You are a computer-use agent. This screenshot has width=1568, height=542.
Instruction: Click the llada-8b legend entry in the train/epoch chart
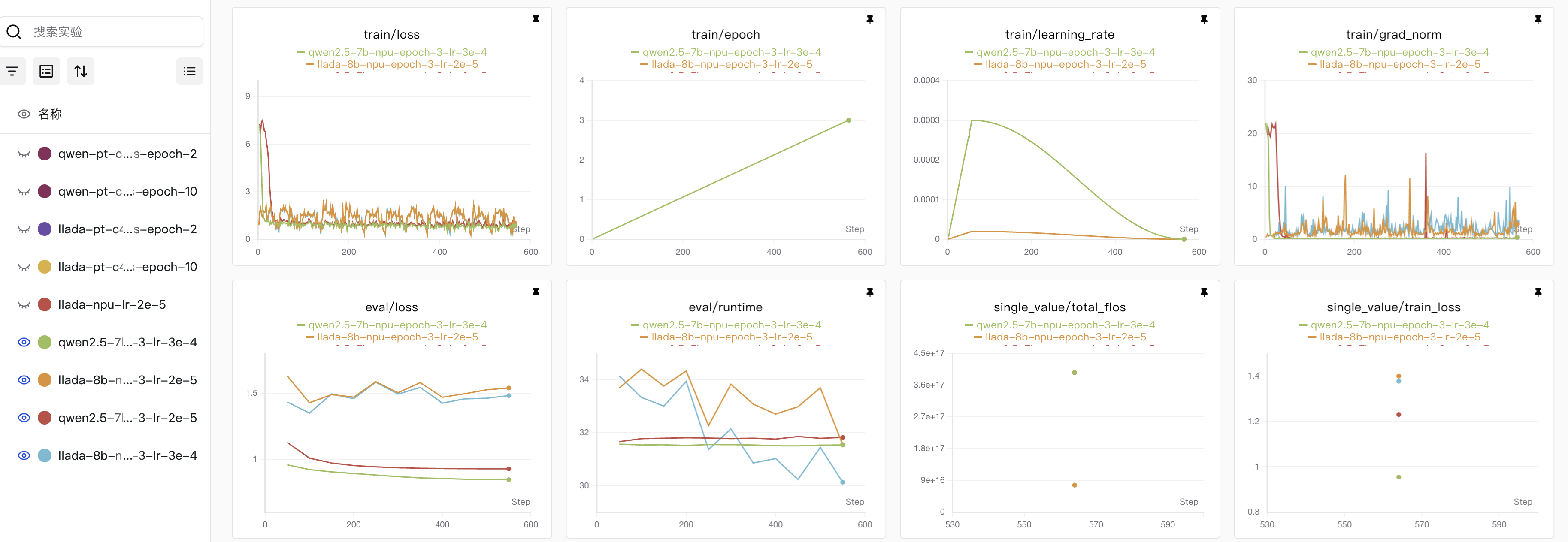[731, 64]
